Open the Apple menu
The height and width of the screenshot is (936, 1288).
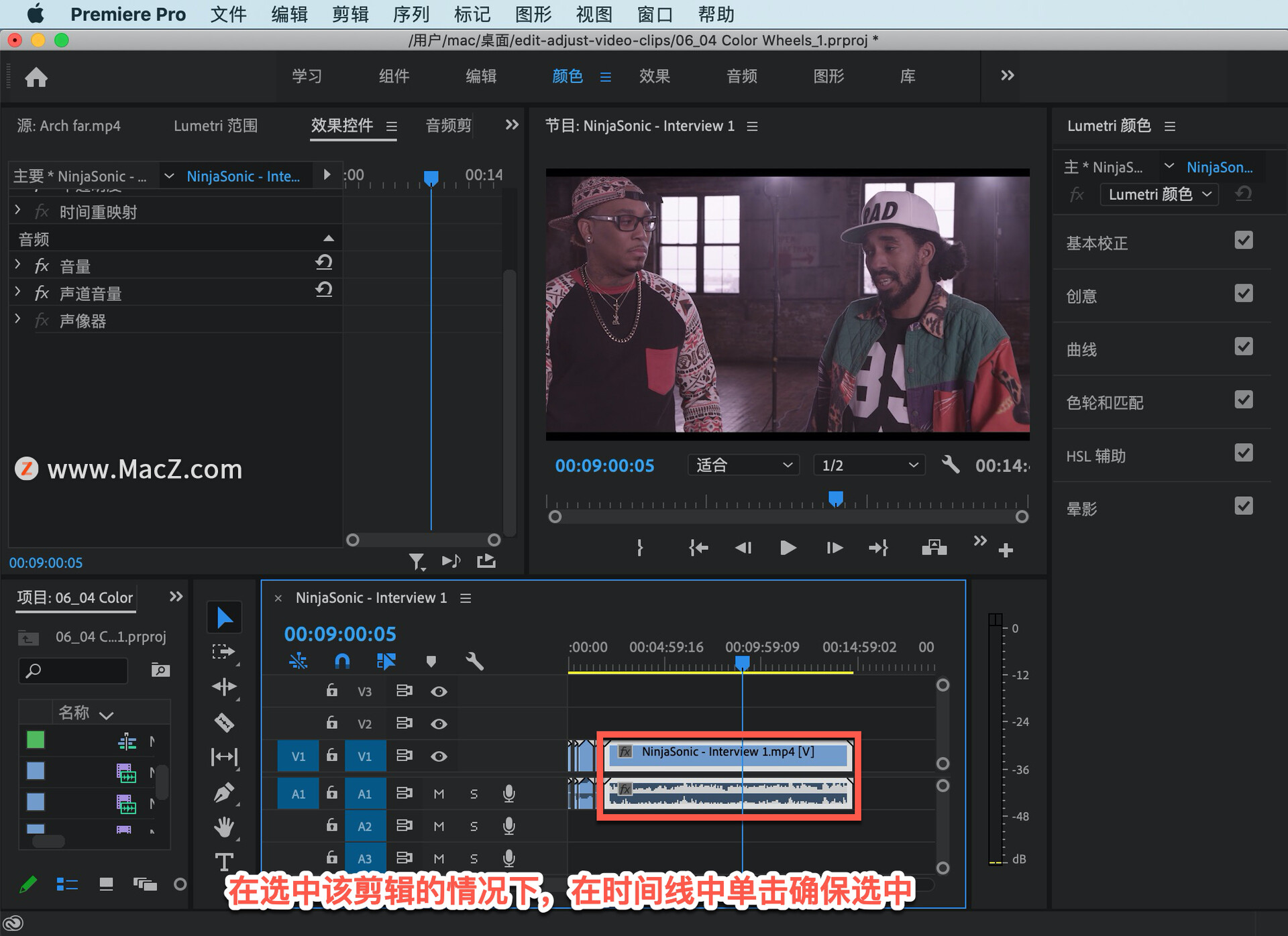[x=35, y=13]
